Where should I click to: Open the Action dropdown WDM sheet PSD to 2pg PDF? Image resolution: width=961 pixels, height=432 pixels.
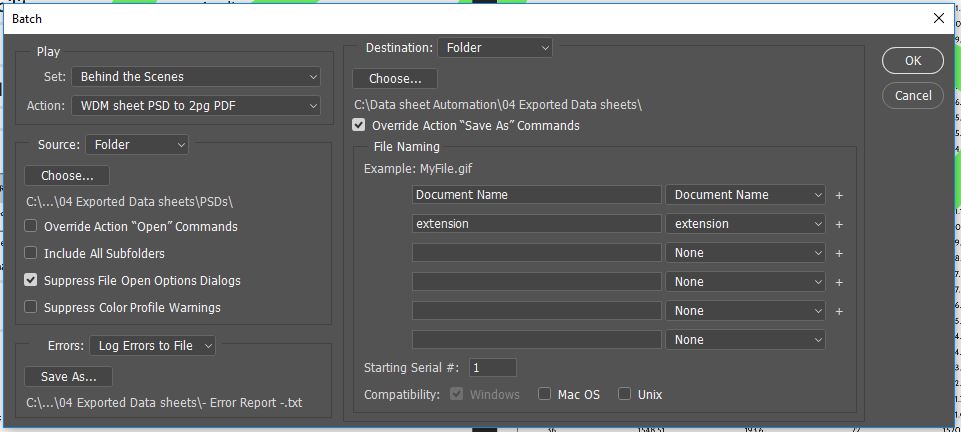pos(196,105)
